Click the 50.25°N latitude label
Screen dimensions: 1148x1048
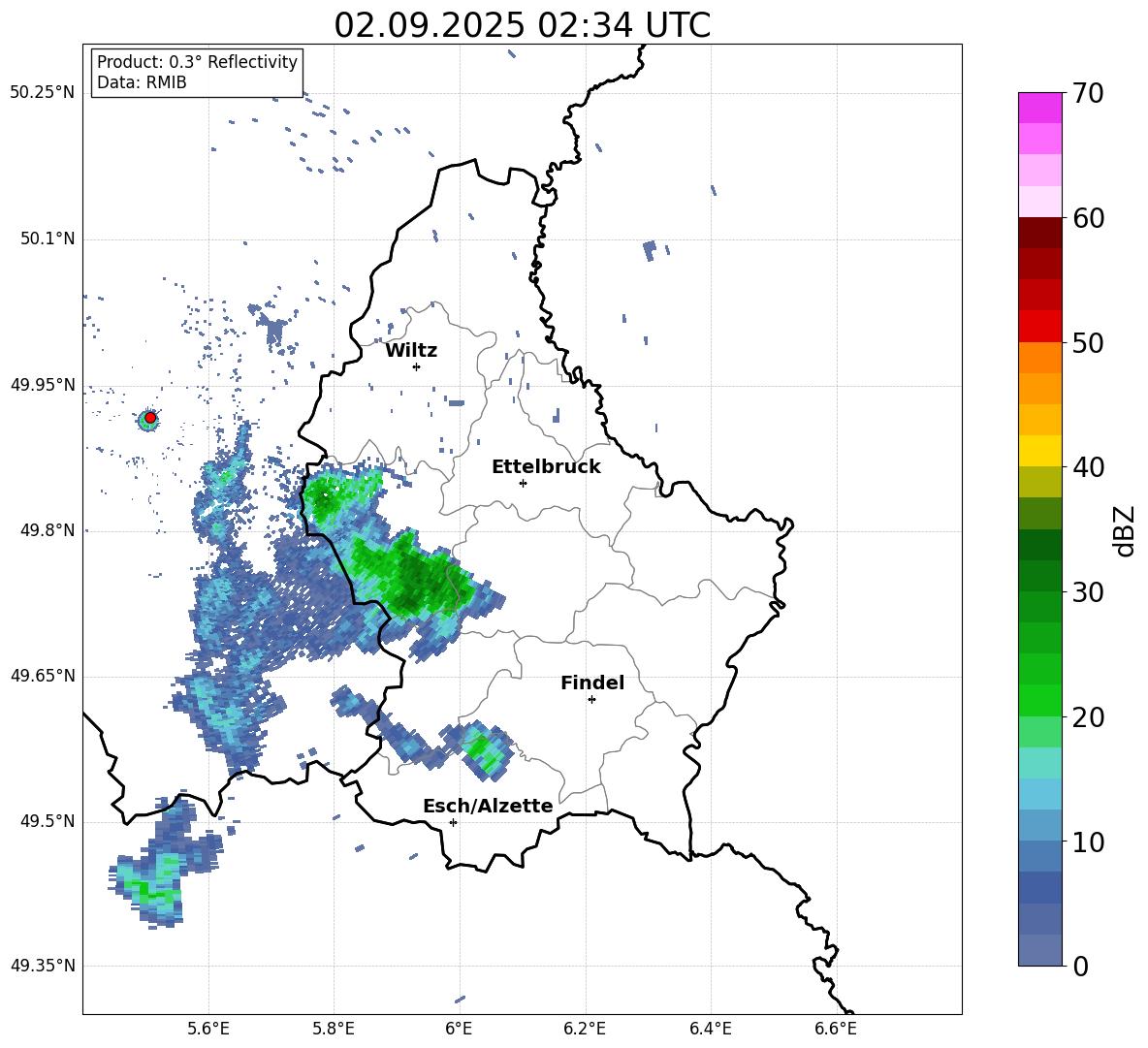[43, 93]
